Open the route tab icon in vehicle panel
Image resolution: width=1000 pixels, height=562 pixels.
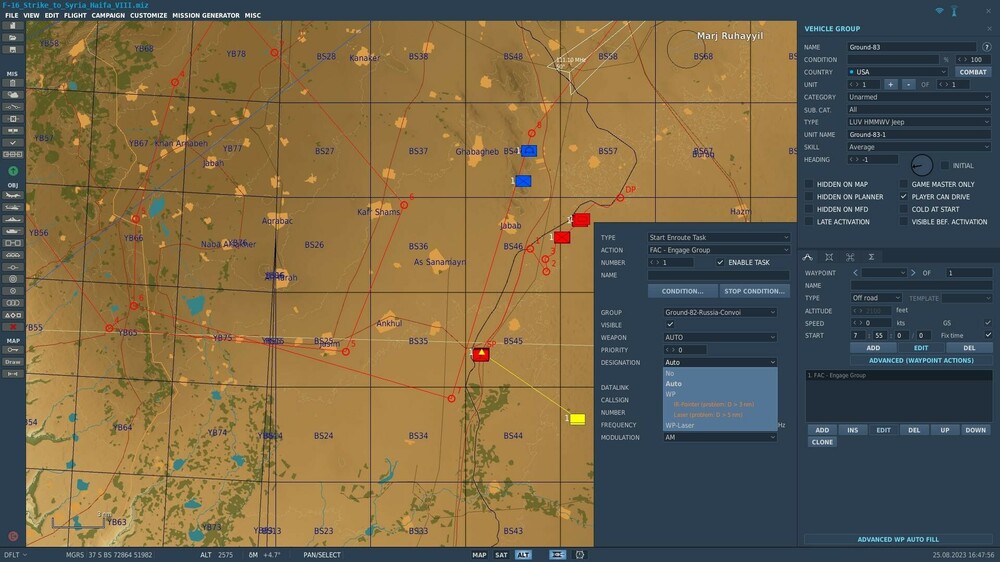pyautogui.click(x=807, y=257)
